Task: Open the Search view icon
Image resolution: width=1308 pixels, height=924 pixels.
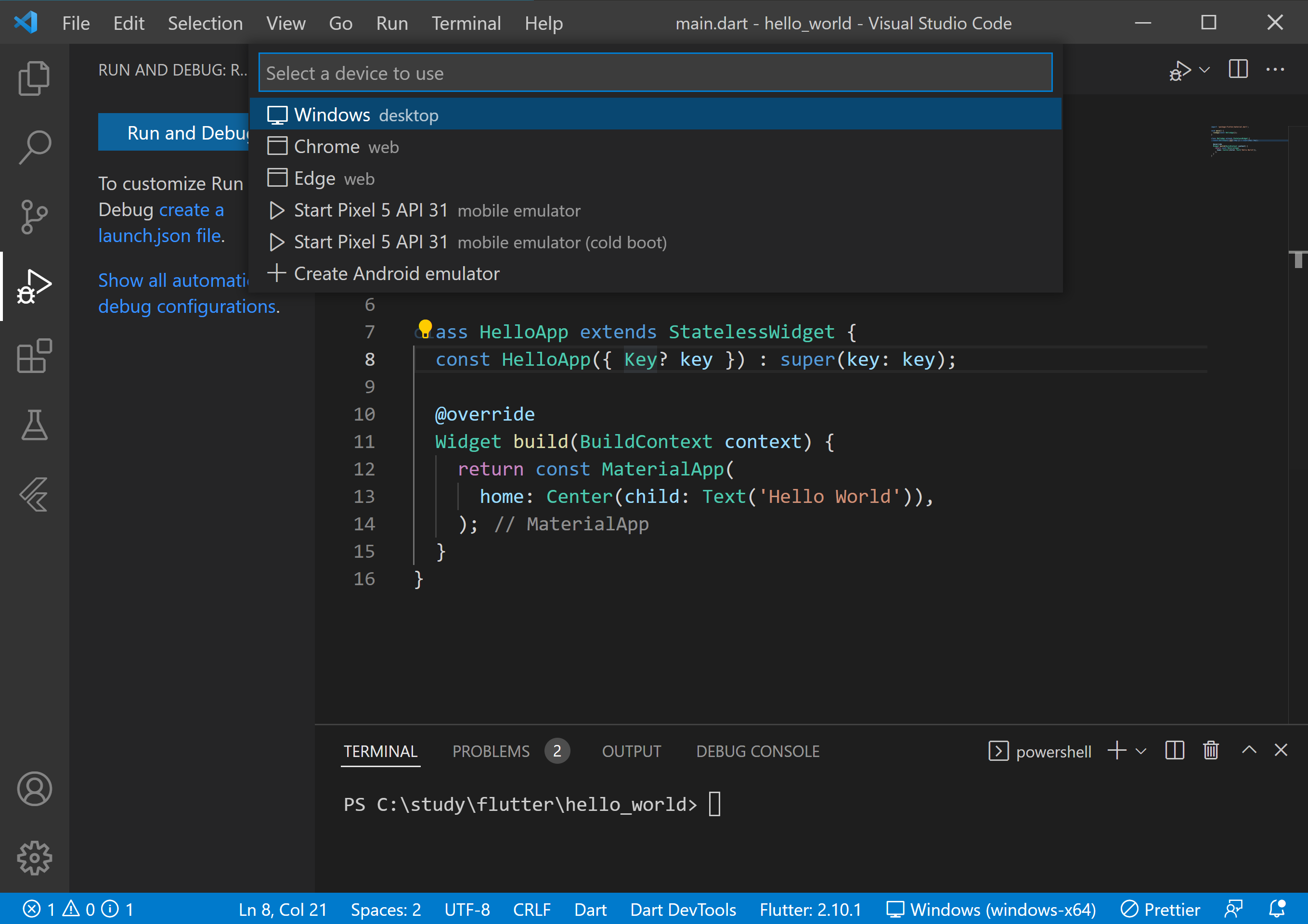Action: [34, 147]
